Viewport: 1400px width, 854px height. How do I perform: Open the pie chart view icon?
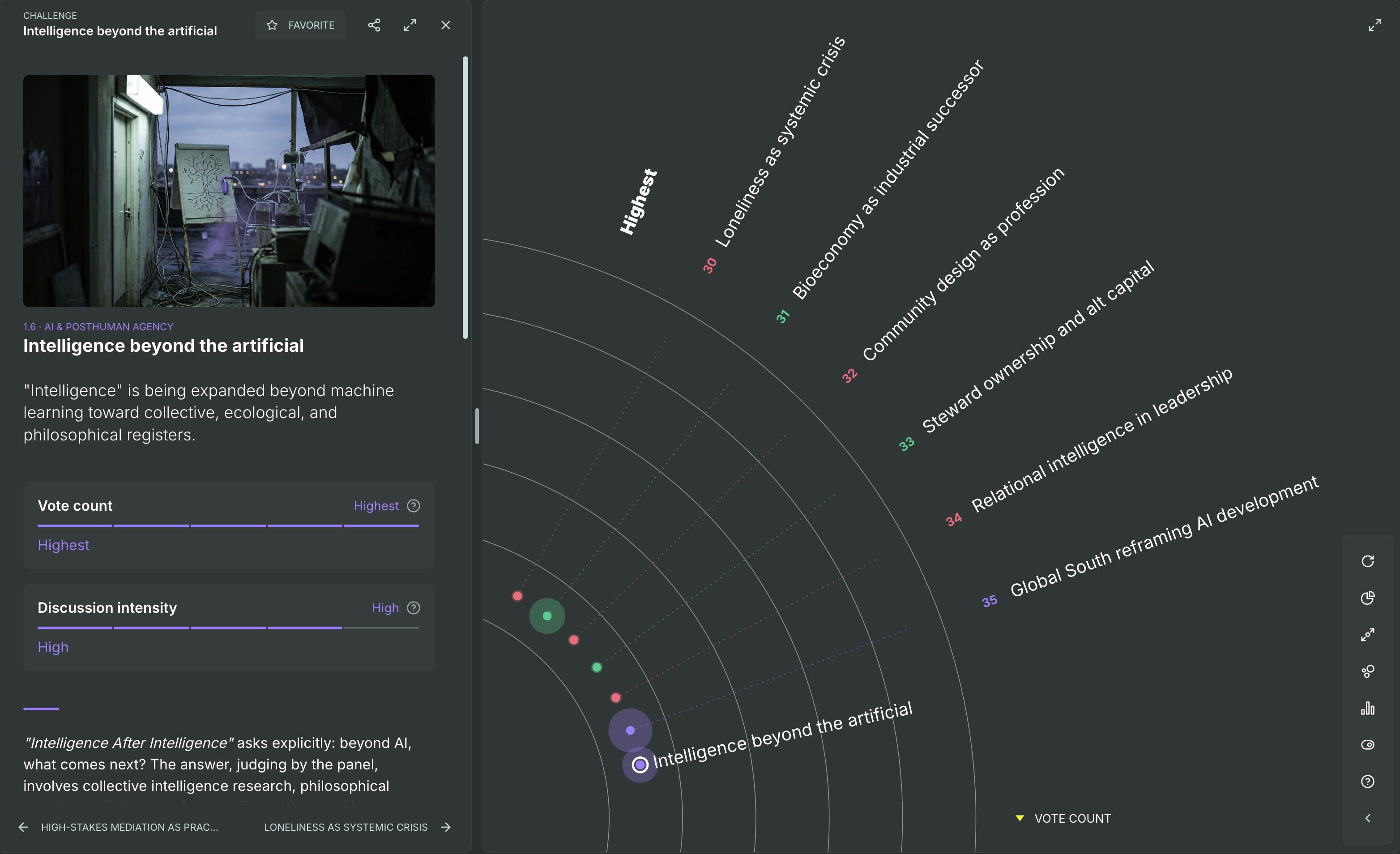[1368, 598]
